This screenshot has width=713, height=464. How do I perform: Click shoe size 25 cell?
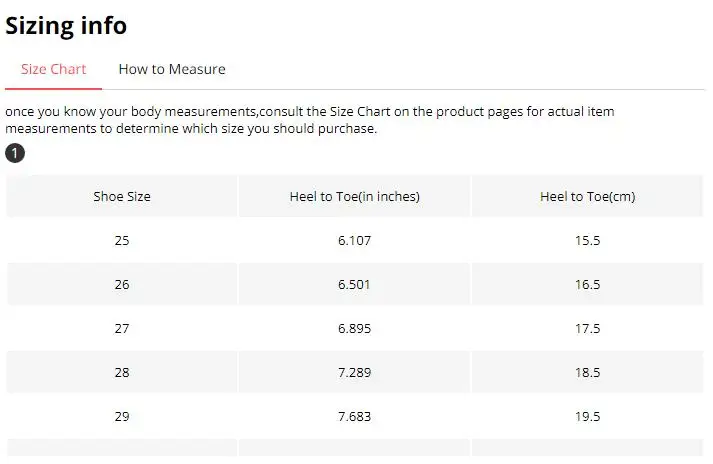tap(122, 240)
